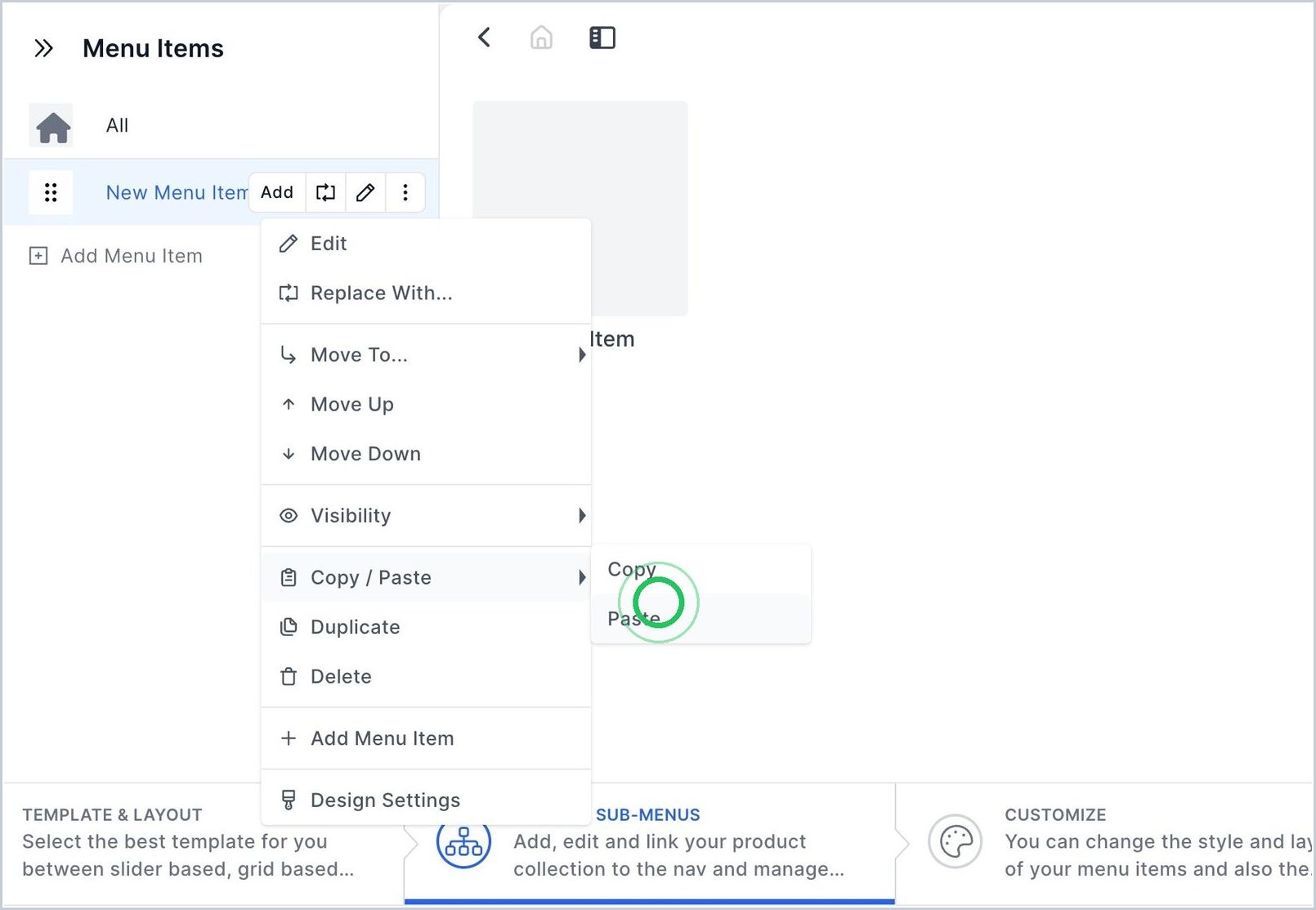
Task: Select the All home icon
Action: tap(51, 126)
